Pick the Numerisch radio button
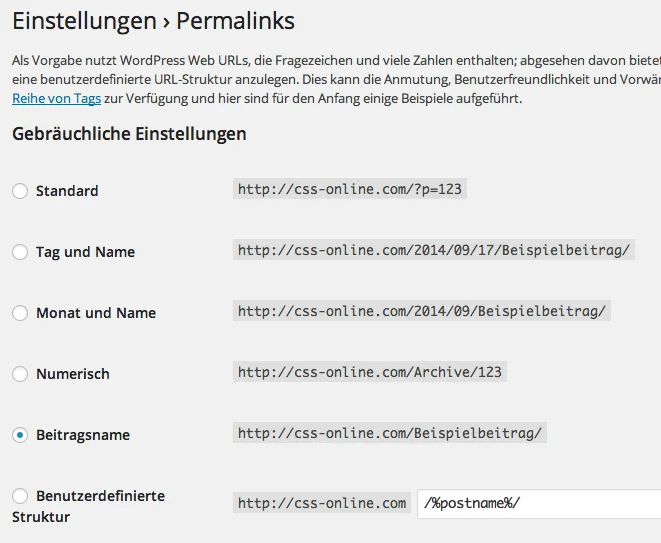 point(20,374)
